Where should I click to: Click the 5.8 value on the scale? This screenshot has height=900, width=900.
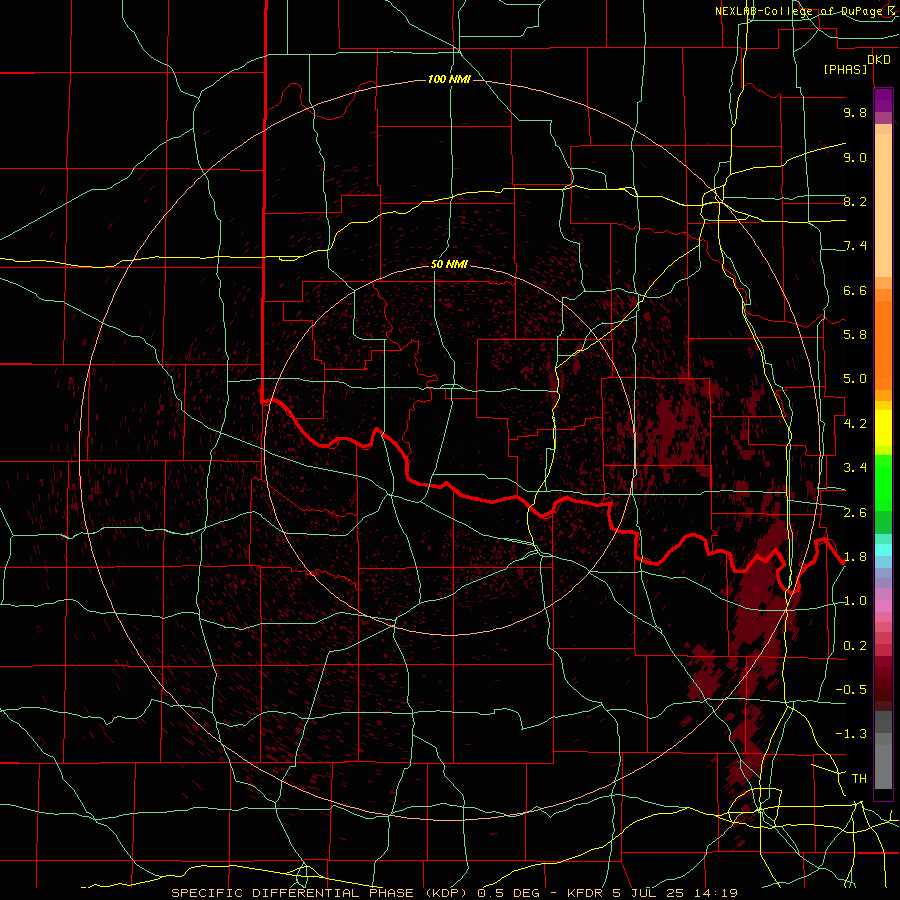855,335
